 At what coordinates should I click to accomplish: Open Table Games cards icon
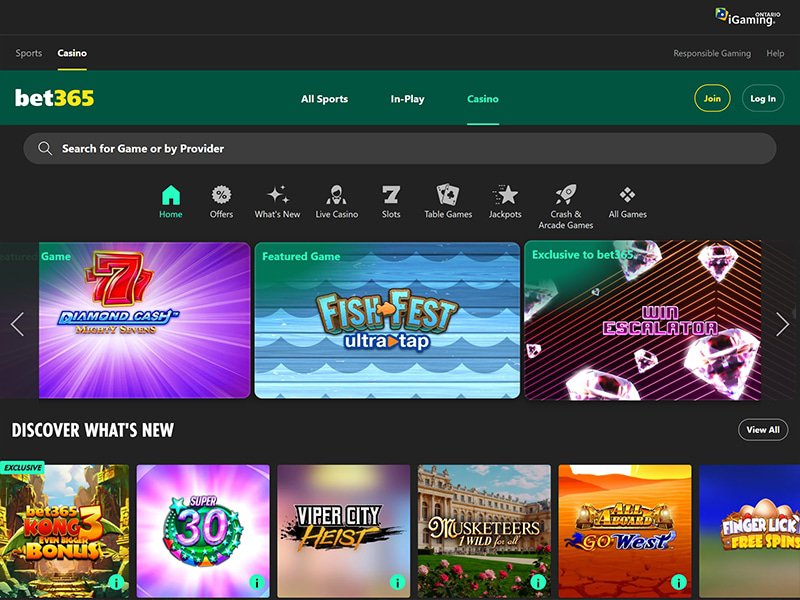coord(448,194)
